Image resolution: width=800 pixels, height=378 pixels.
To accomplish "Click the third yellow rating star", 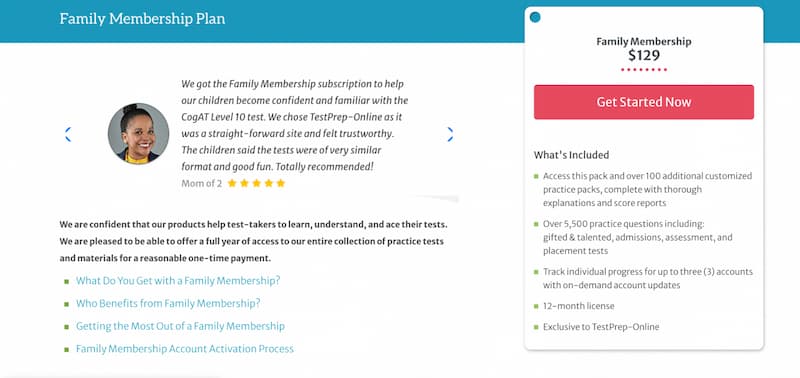I will [x=256, y=183].
